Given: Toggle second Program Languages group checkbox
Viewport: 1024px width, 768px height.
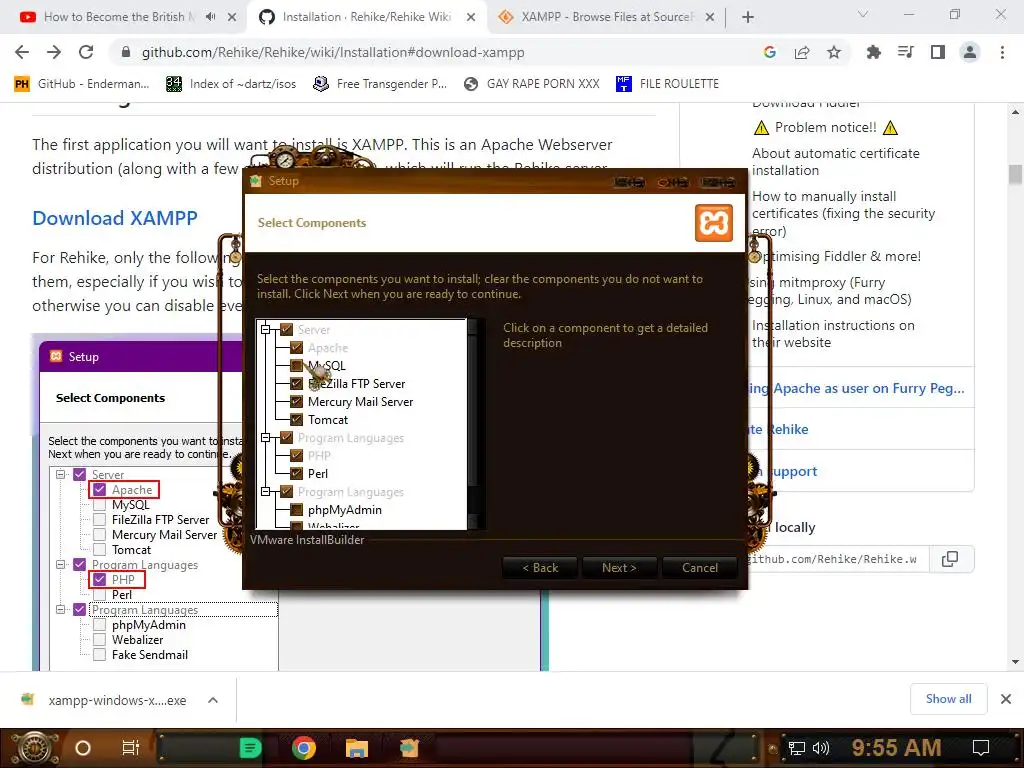Looking at the screenshot, I should coord(286,492).
